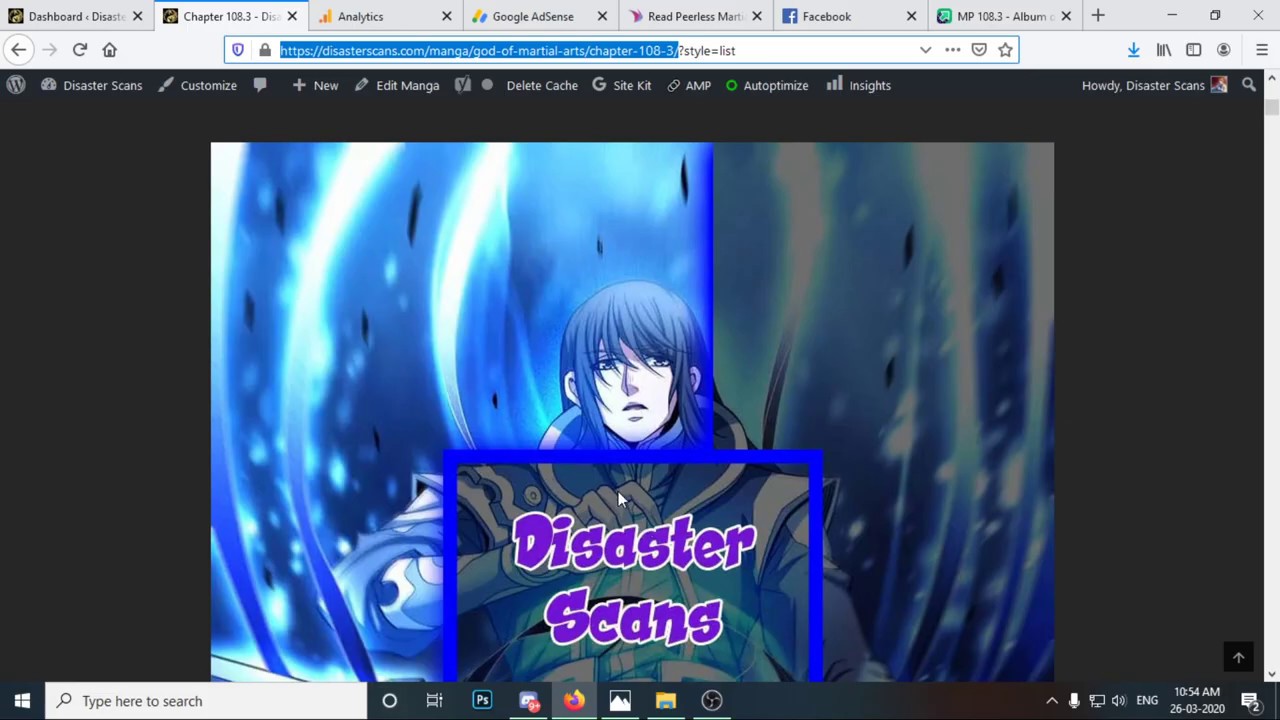Open the Google AdSense tab
Viewport: 1280px width, 720px height.
click(532, 16)
